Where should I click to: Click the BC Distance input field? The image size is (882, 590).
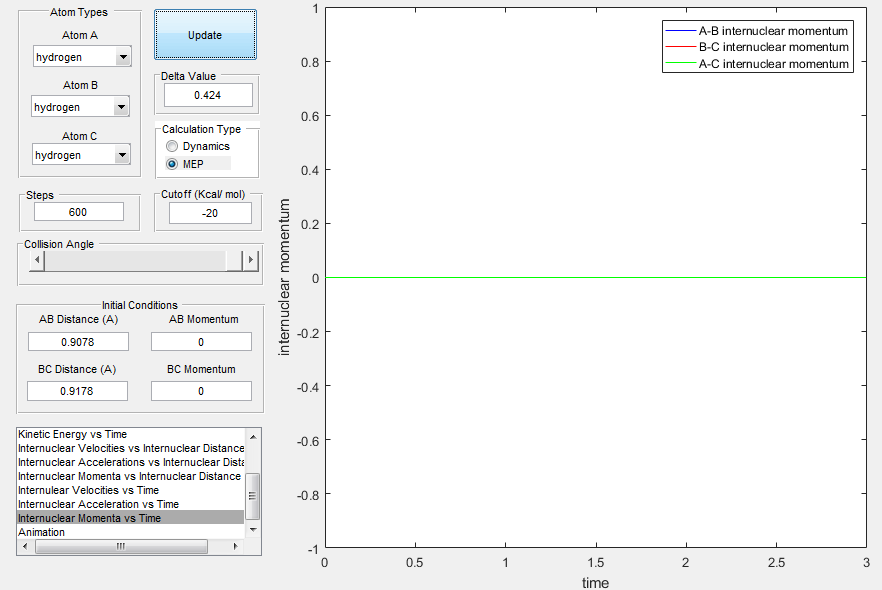pyautogui.click(x=77, y=391)
